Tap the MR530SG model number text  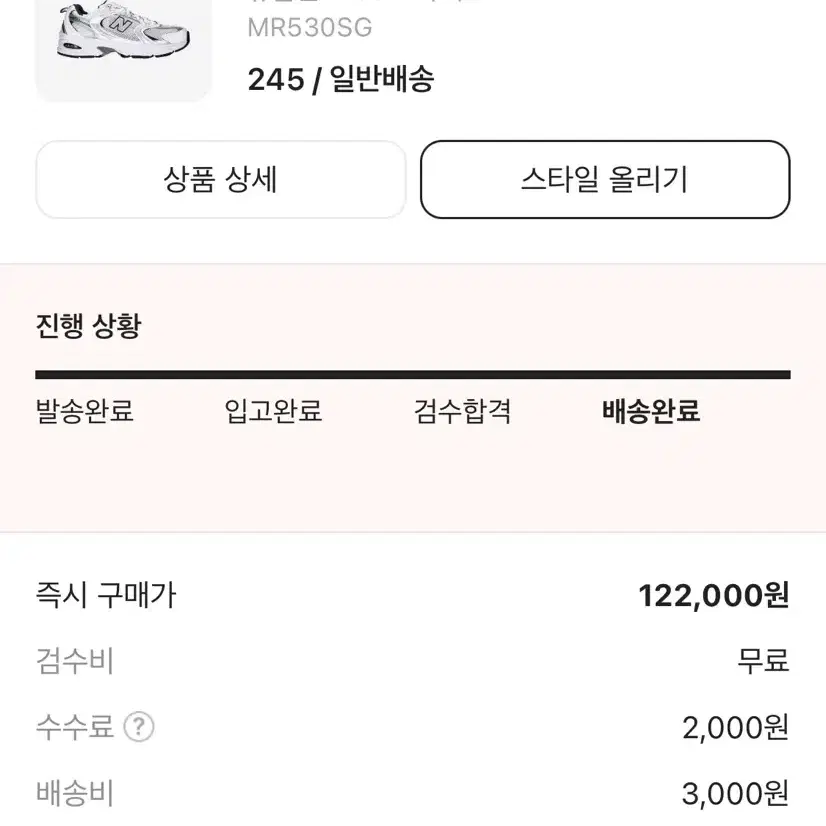click(x=310, y=27)
